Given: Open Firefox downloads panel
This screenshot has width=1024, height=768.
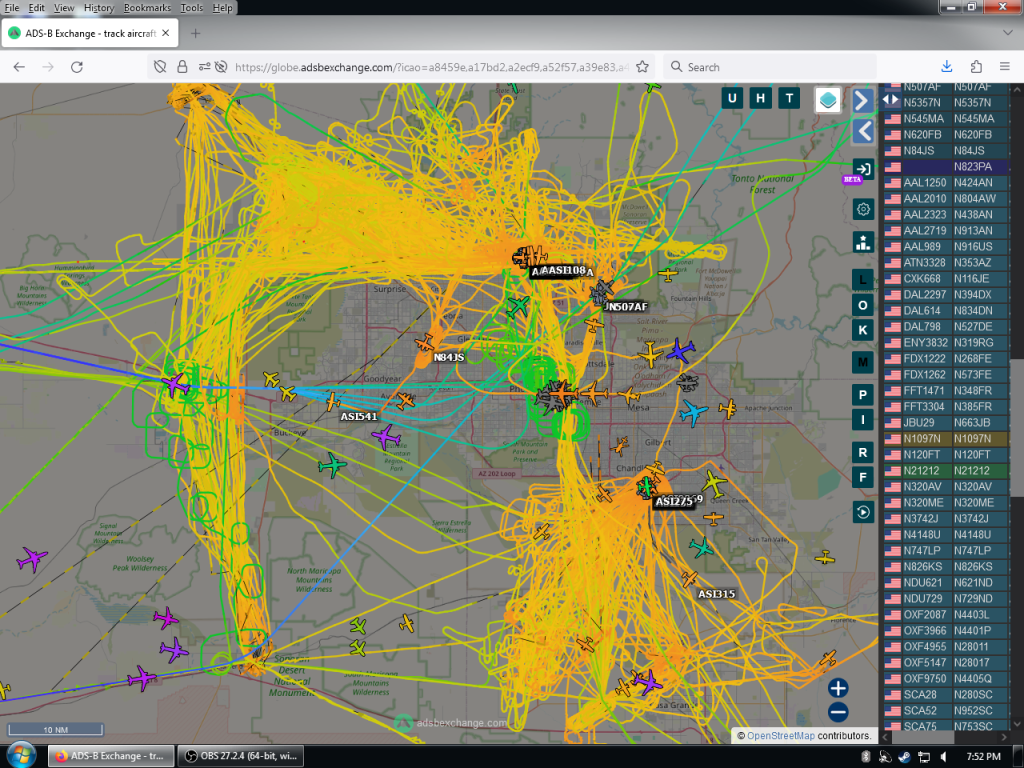Looking at the screenshot, I should pyautogui.click(x=947, y=67).
